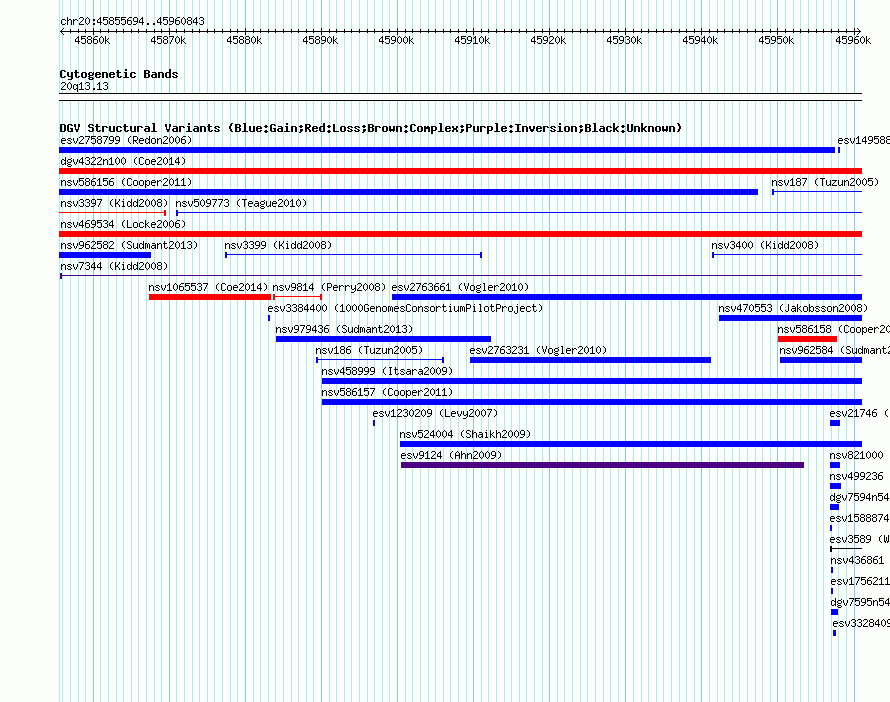Select nsv3399 (Kidd2008) label
890x702 pixels.
(278, 245)
